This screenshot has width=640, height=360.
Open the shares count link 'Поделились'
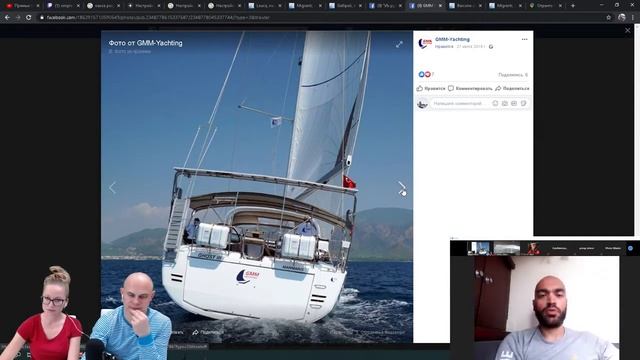pos(513,75)
